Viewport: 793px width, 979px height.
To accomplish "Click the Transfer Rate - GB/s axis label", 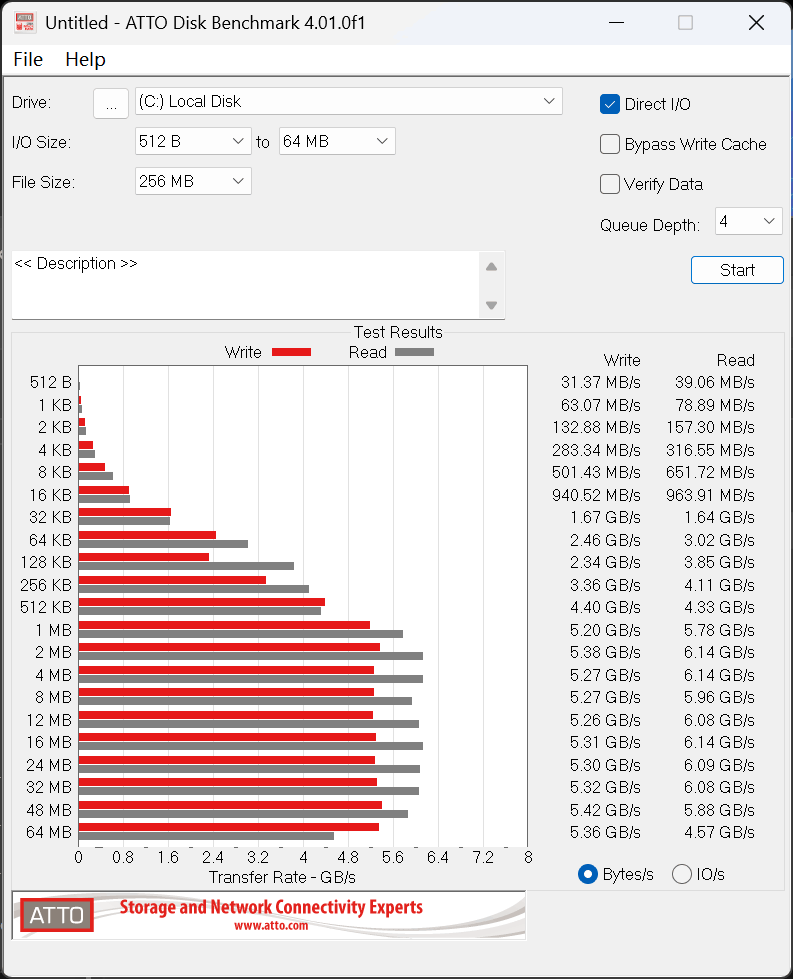I will point(282,877).
